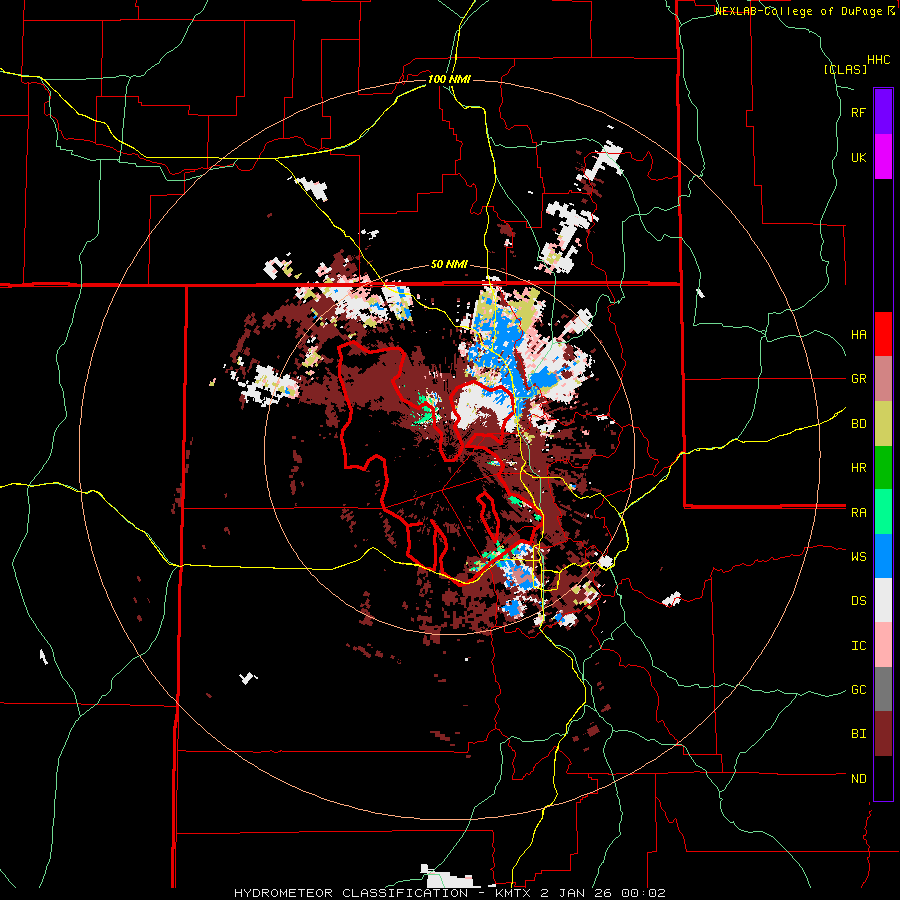Viewport: 900px width, 900px height.
Task: Click the UK legend label
Action: pyautogui.click(x=859, y=158)
